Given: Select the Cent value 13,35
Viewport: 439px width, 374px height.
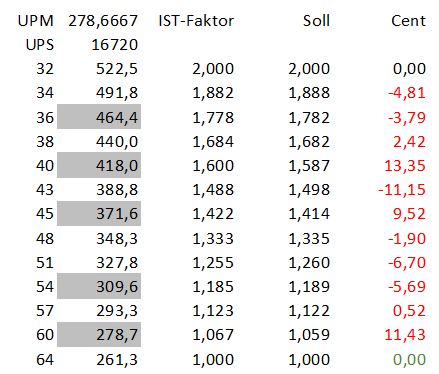Looking at the screenshot, I should coord(405,166).
